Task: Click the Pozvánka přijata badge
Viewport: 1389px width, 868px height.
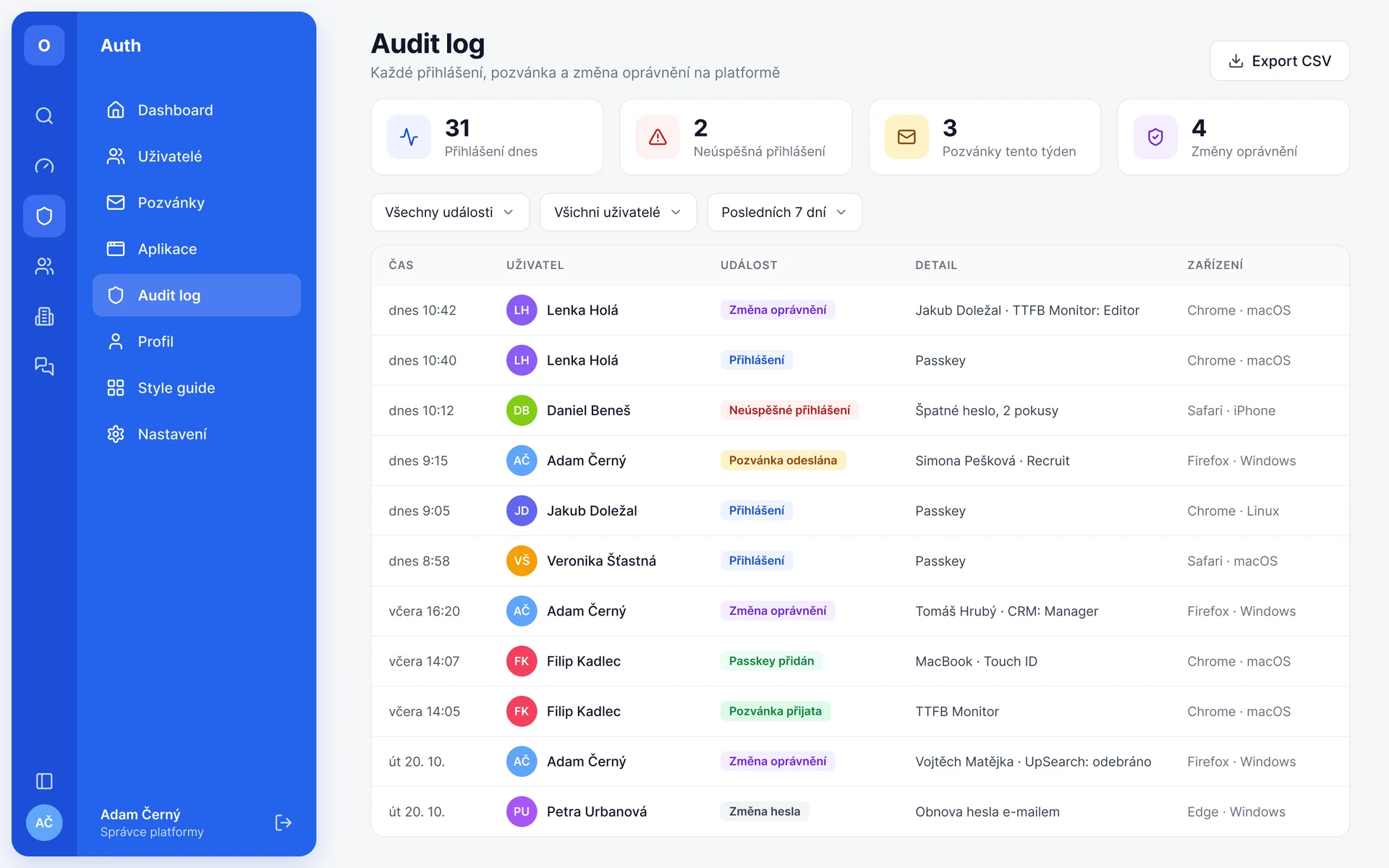Action: click(775, 711)
